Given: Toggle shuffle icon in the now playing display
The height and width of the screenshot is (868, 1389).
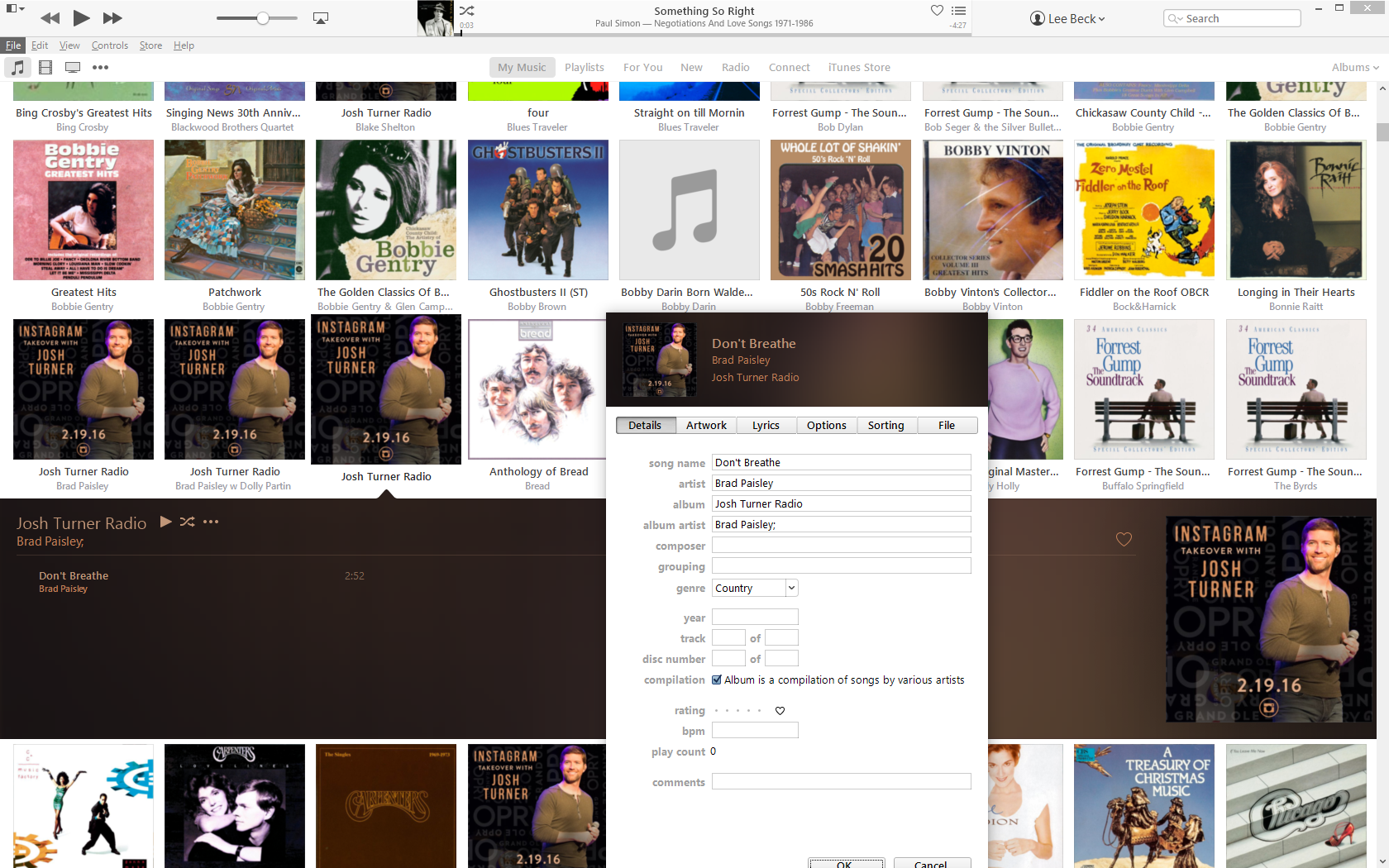Looking at the screenshot, I should pyautogui.click(x=467, y=11).
